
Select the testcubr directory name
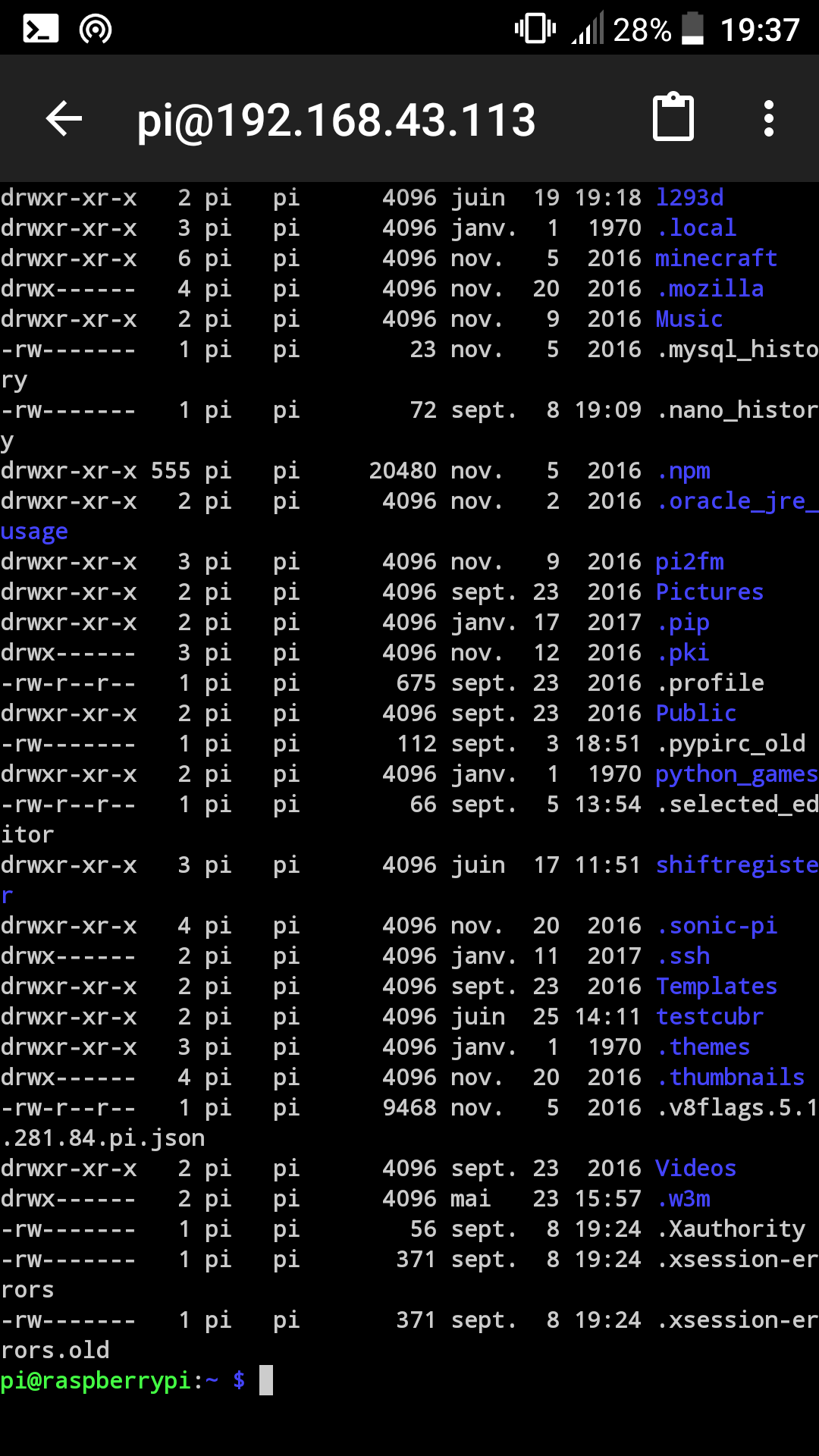(x=710, y=1017)
